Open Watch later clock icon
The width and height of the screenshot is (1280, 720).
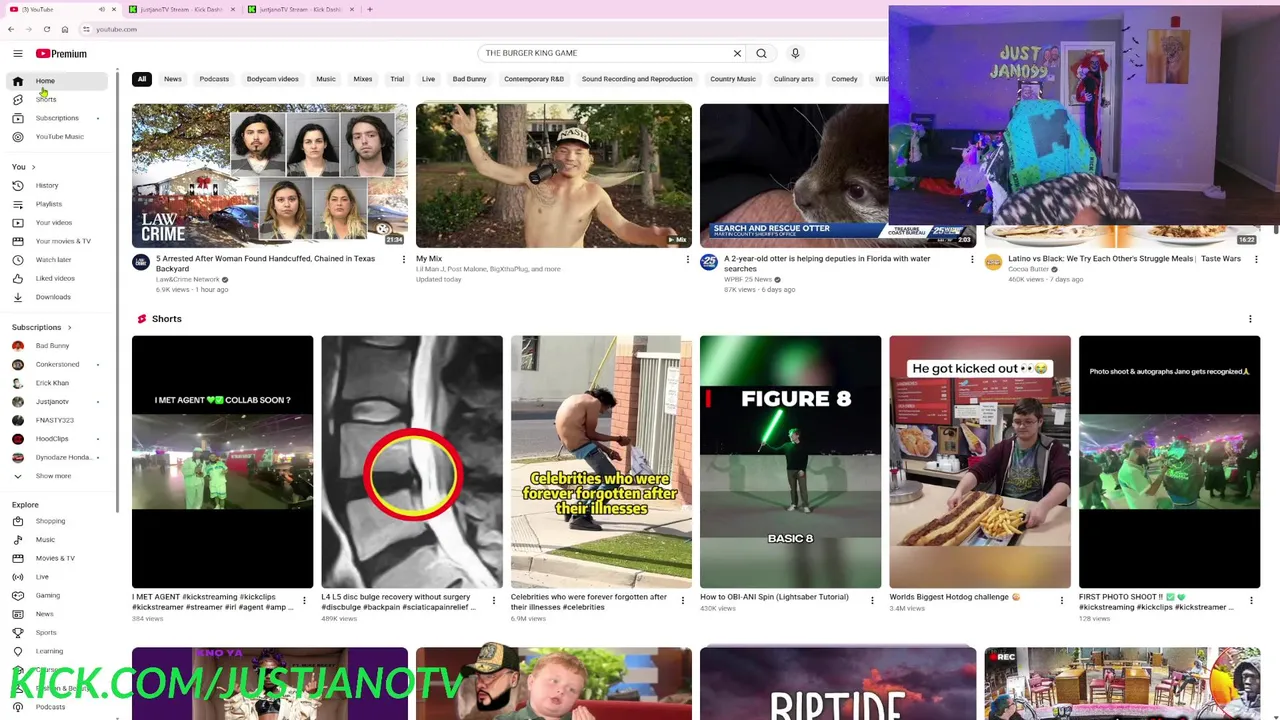pos(17,260)
